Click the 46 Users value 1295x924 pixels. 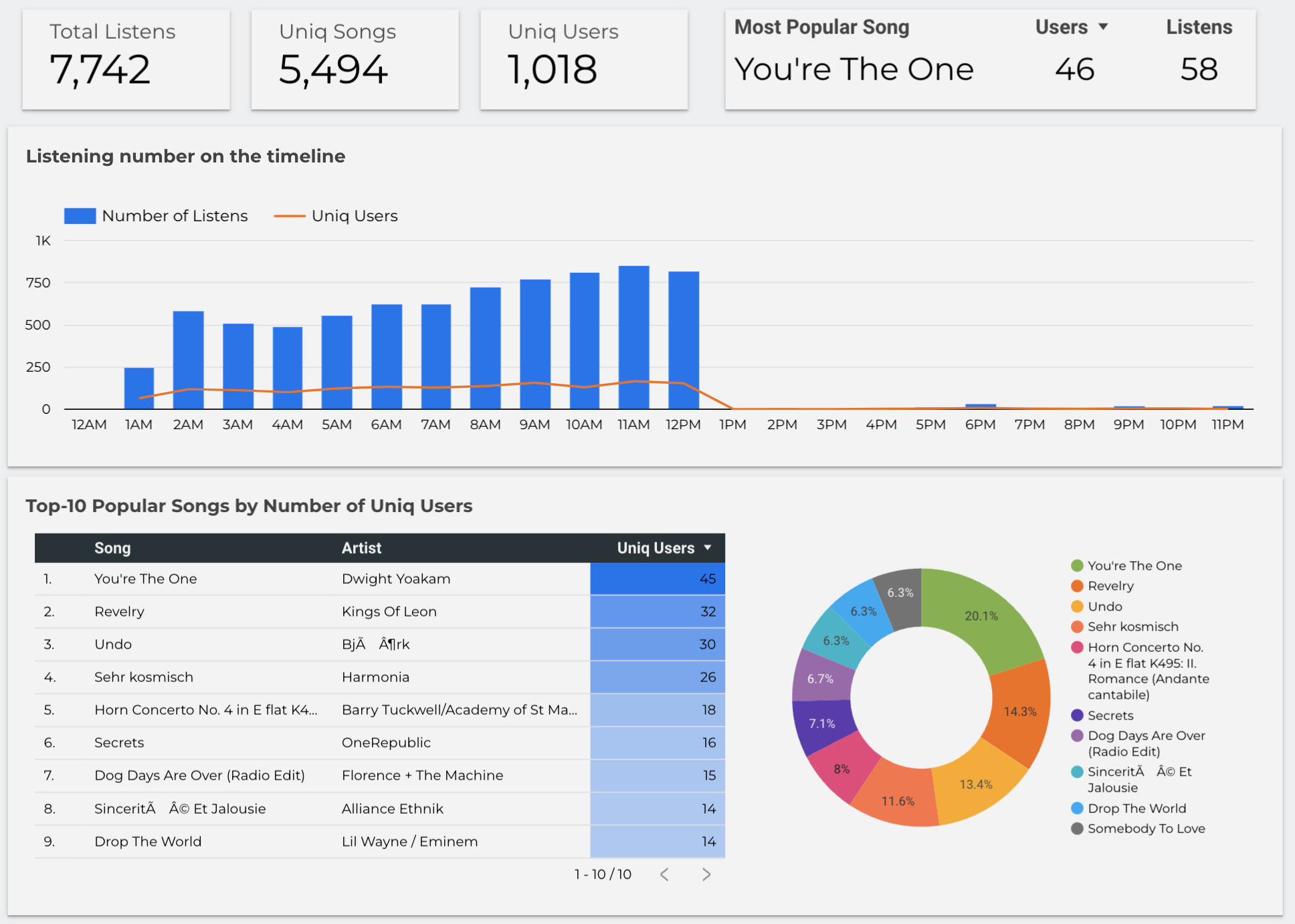(x=1075, y=70)
